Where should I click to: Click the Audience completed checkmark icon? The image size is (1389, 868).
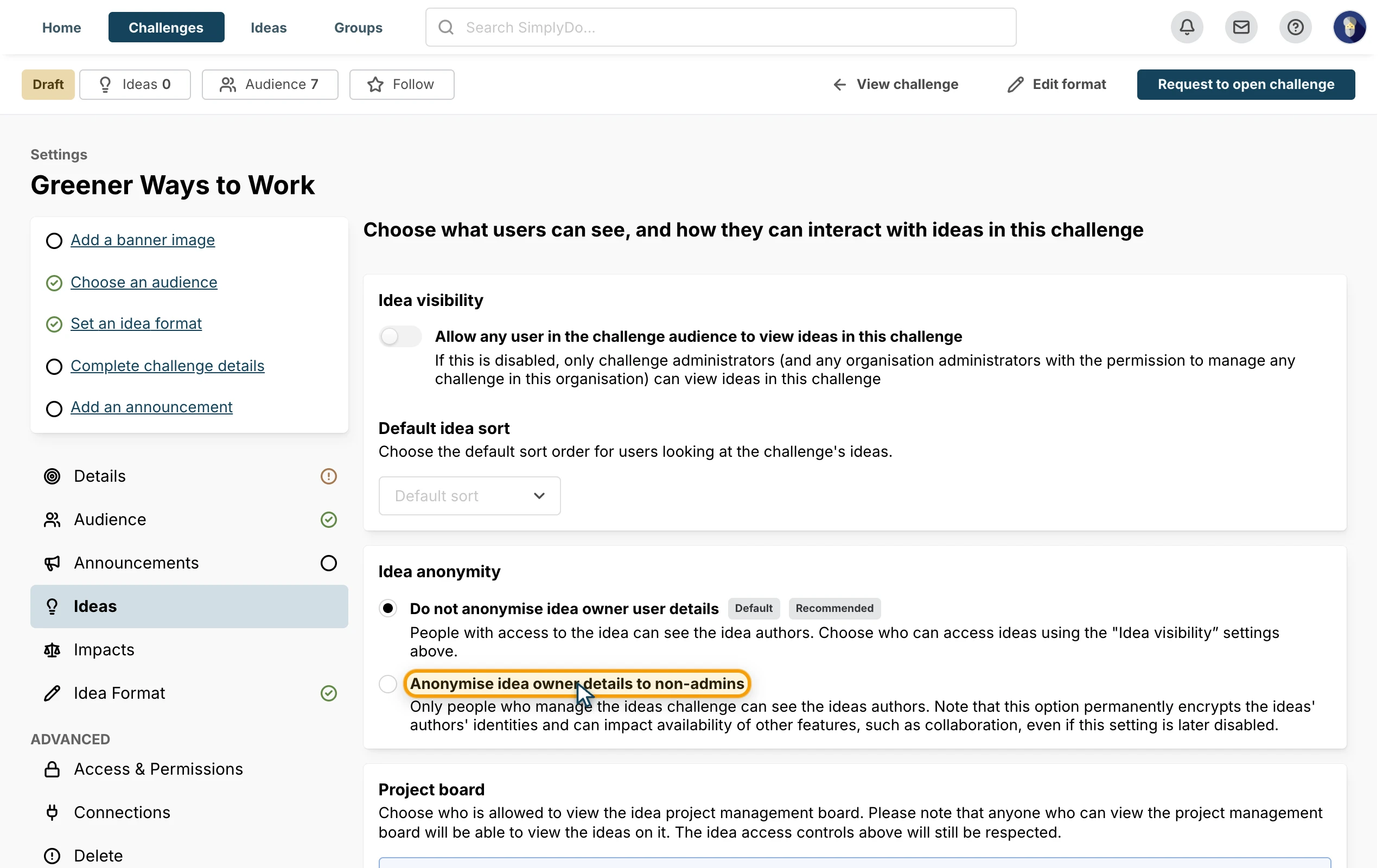[328, 520]
